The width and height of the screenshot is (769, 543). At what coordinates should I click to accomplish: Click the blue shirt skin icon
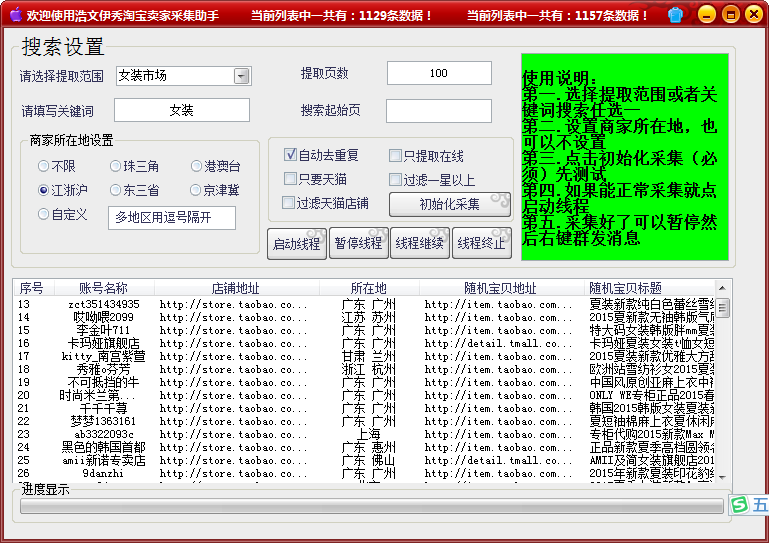(x=675, y=15)
